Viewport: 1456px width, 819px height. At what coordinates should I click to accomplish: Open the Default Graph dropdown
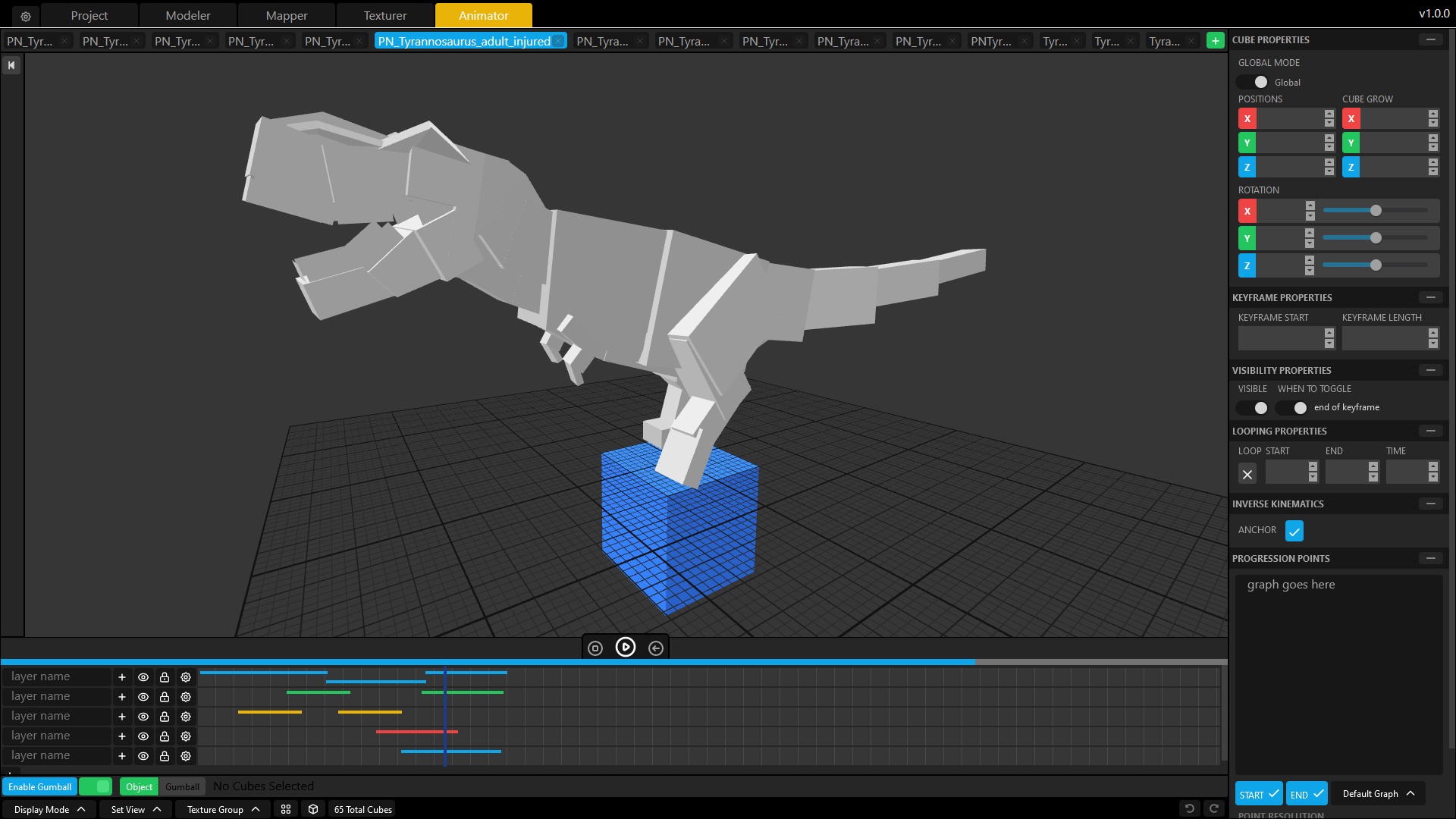[x=1378, y=793]
